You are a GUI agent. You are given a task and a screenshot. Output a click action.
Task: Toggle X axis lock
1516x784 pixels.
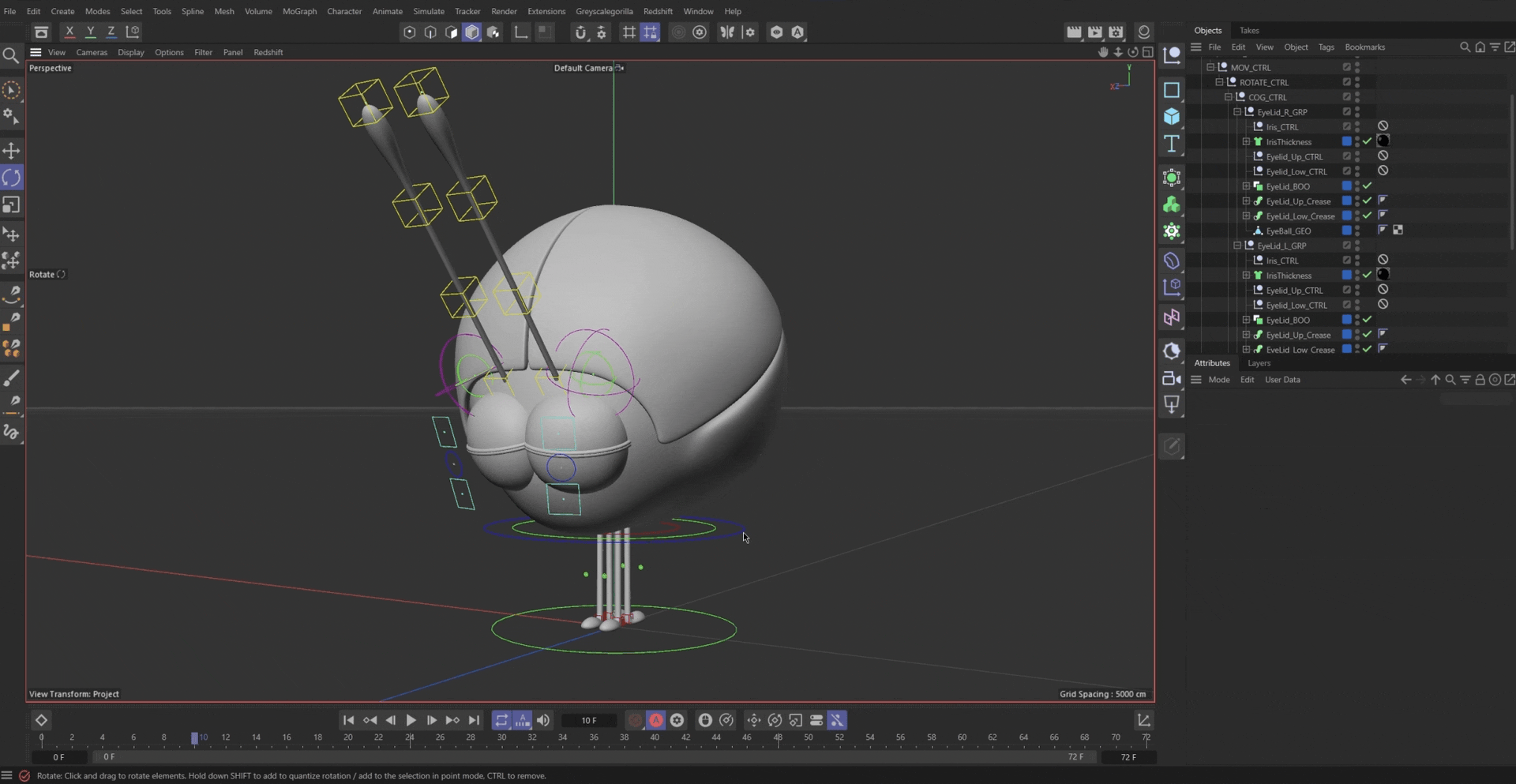(69, 32)
